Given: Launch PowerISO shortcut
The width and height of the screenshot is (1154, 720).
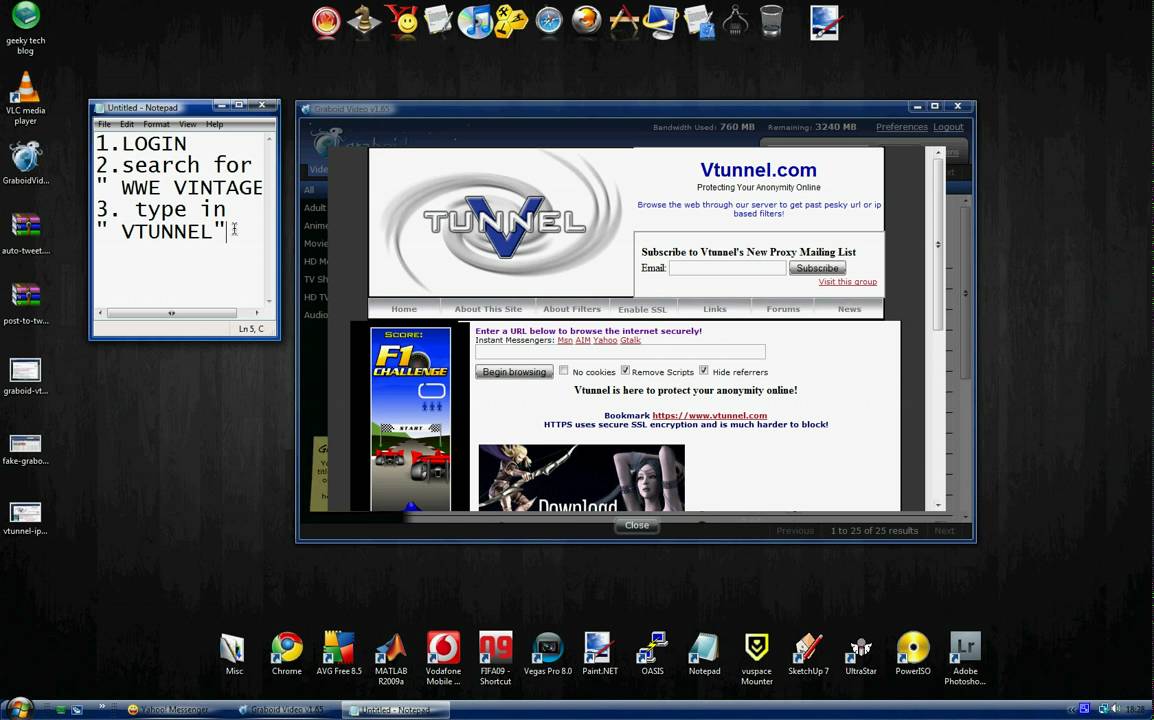Looking at the screenshot, I should [913, 654].
